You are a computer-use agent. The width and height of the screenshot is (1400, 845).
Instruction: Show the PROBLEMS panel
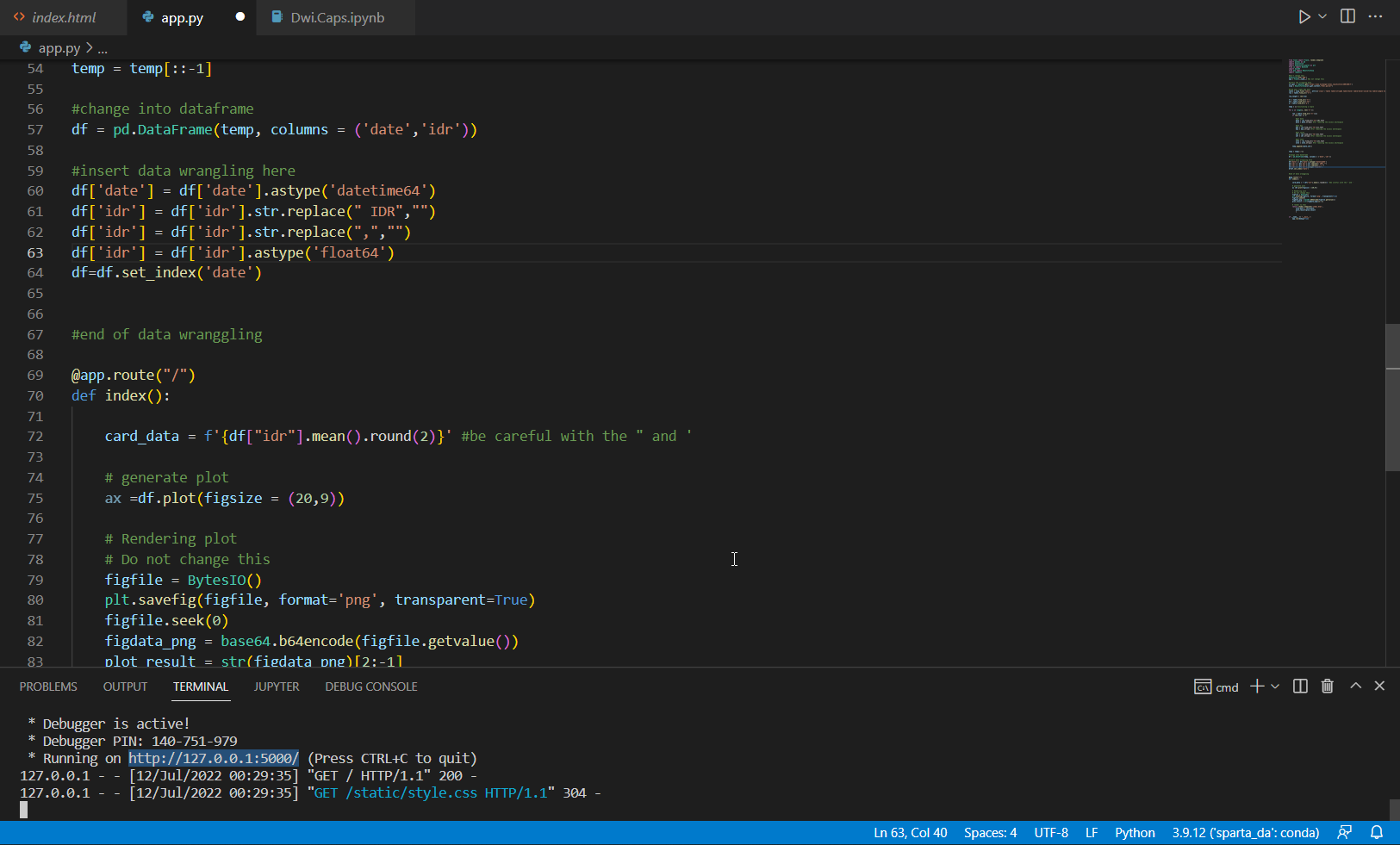(x=48, y=687)
